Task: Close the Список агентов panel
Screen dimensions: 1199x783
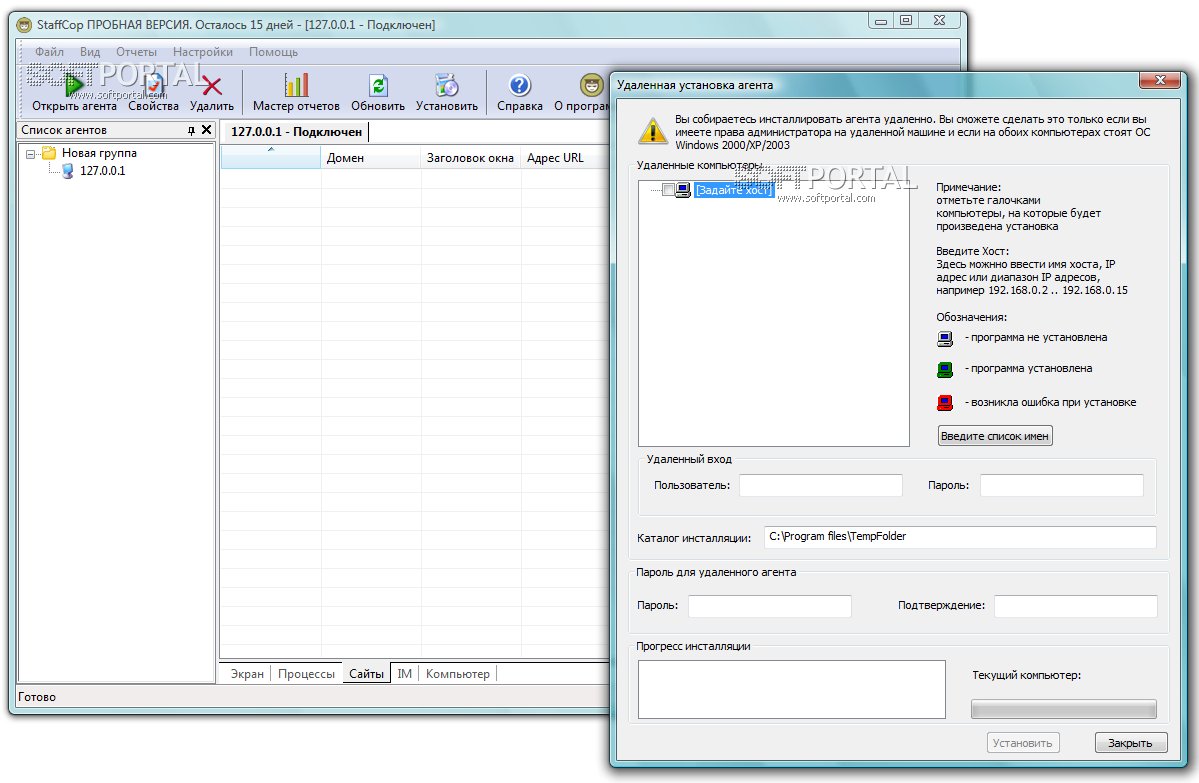Action: click(x=206, y=130)
